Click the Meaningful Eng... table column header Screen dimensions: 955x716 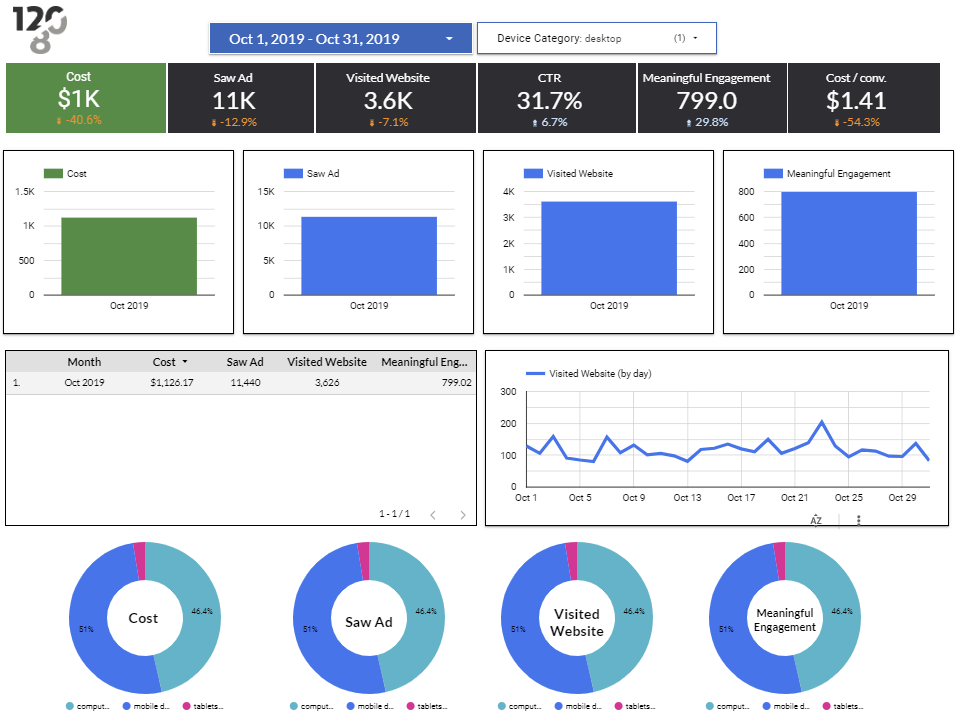pos(425,362)
